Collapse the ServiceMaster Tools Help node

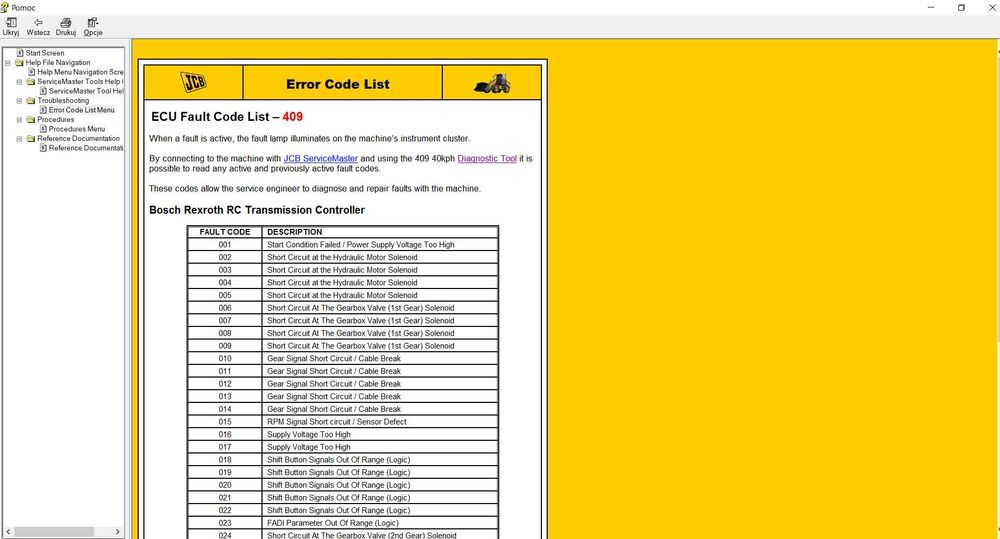(x=19, y=82)
